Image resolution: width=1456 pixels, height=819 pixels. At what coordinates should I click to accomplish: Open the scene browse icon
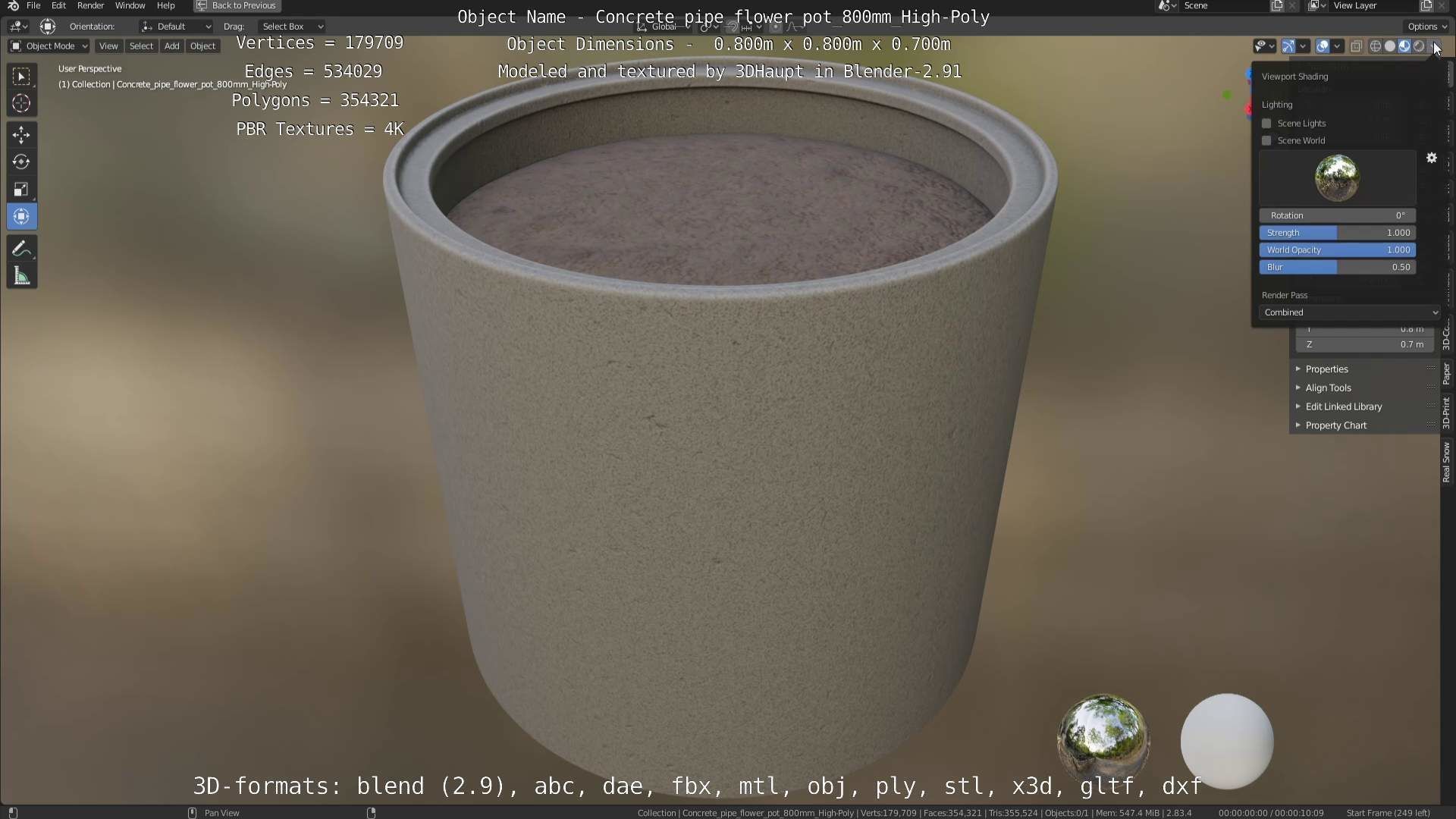pyautogui.click(x=1167, y=5)
